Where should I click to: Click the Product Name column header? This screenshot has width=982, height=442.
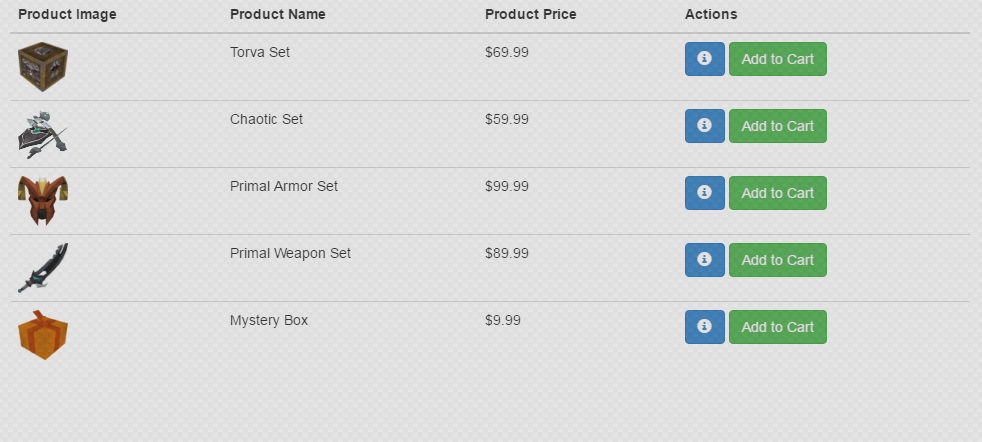[277, 14]
